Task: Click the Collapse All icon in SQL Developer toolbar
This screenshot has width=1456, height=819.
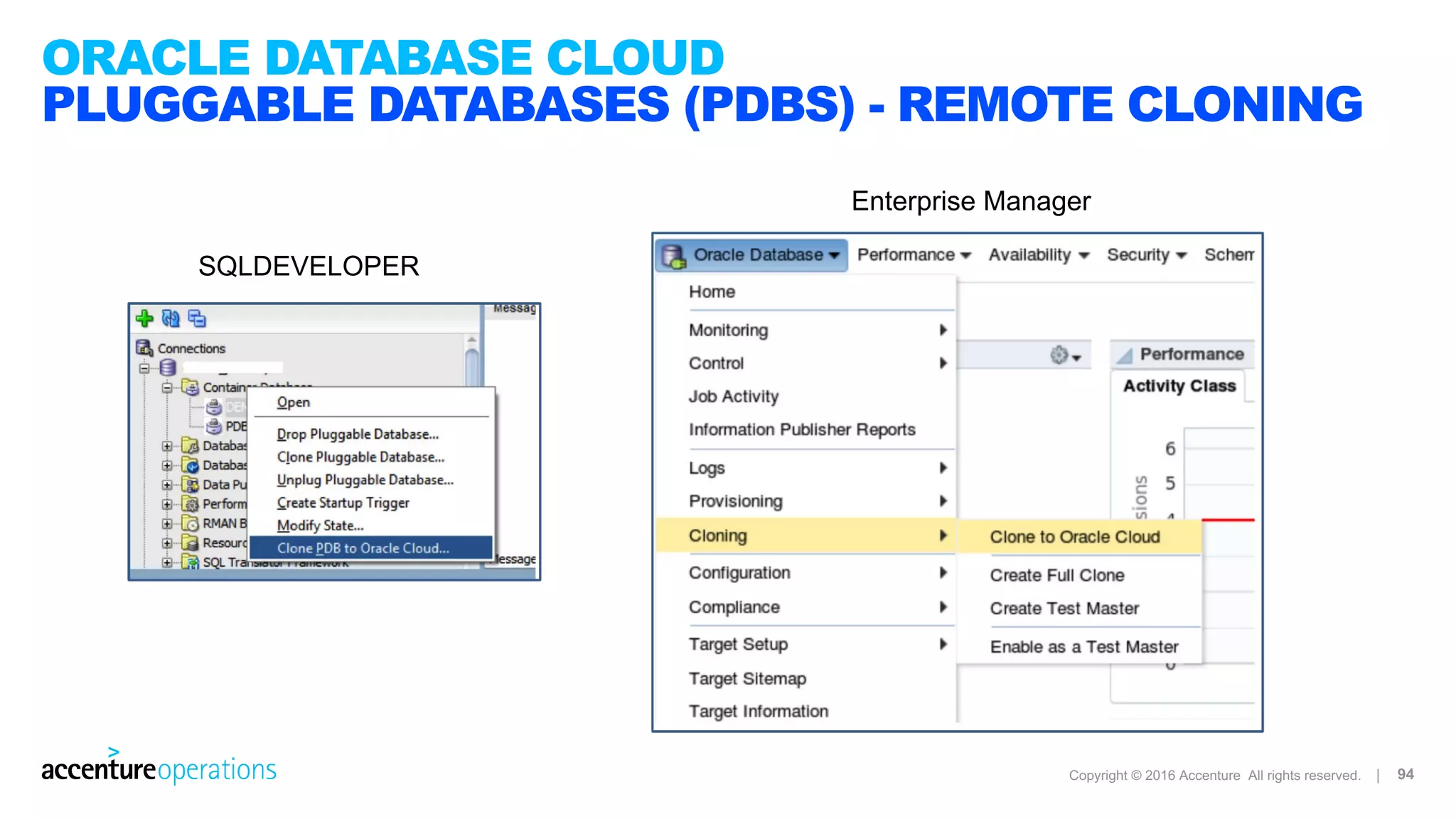Action: pos(197,318)
